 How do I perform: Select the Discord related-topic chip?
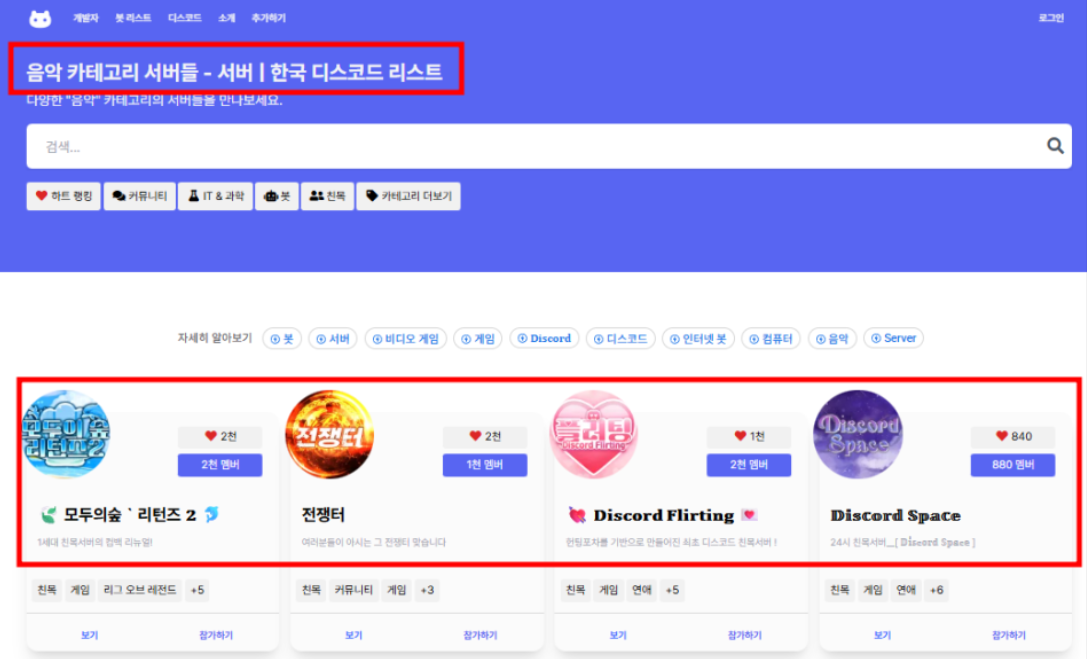tap(544, 338)
